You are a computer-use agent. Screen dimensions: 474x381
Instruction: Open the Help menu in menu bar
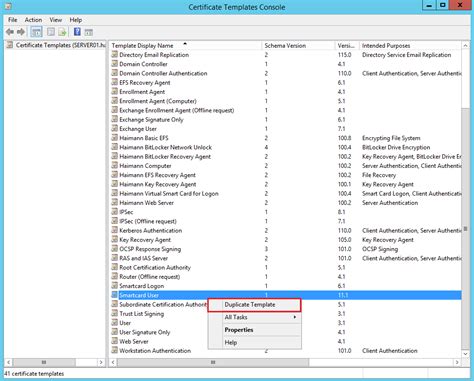(76, 20)
